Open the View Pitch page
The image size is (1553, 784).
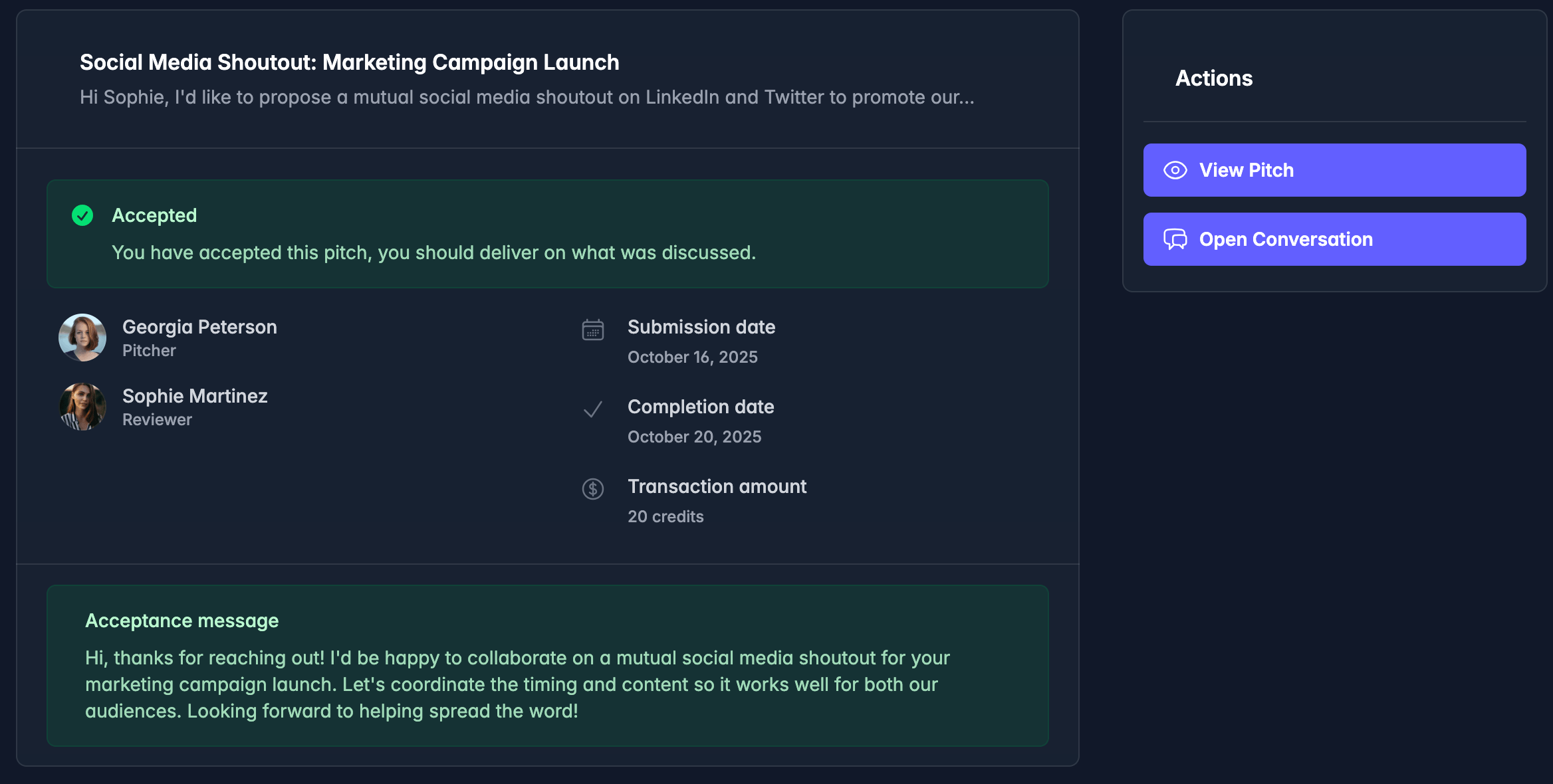pyautogui.click(x=1334, y=170)
